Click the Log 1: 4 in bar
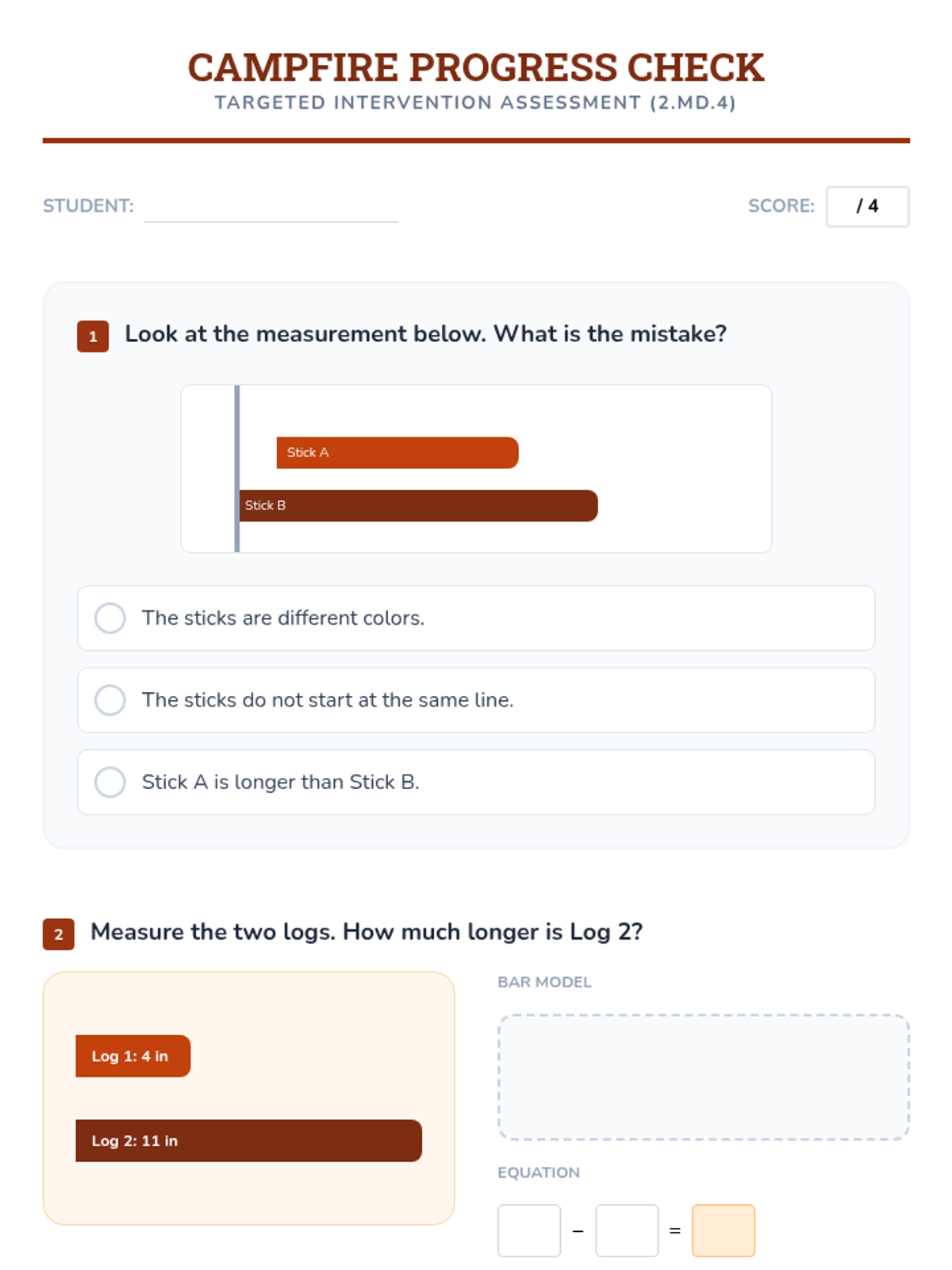 click(x=132, y=1056)
